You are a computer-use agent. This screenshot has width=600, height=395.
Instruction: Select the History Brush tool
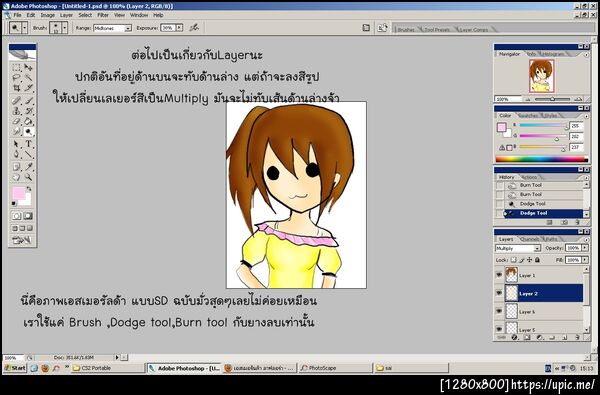coord(28,111)
